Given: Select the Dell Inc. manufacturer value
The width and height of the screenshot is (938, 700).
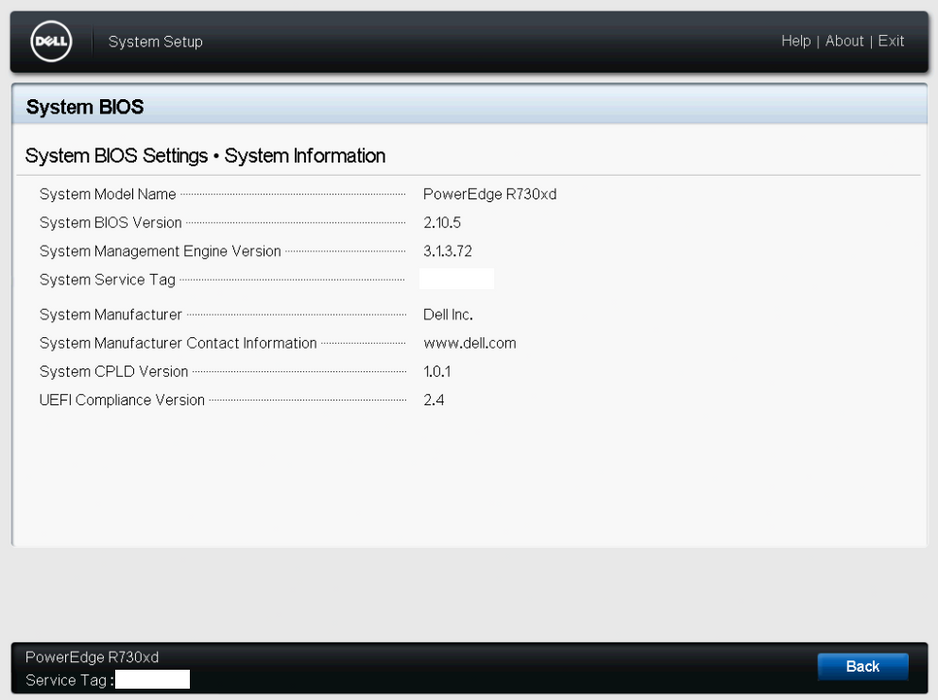Looking at the screenshot, I should pyautogui.click(x=447, y=315).
